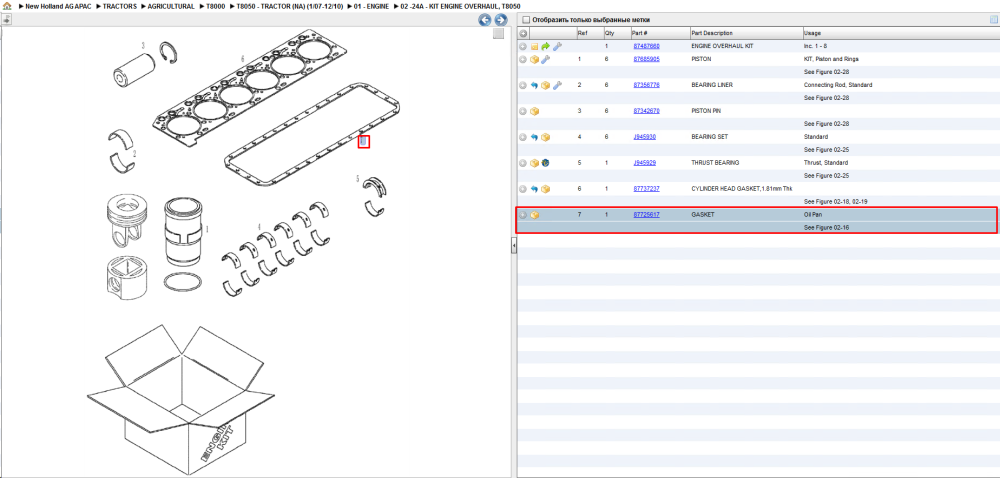Open part number link 87487660

(646, 47)
